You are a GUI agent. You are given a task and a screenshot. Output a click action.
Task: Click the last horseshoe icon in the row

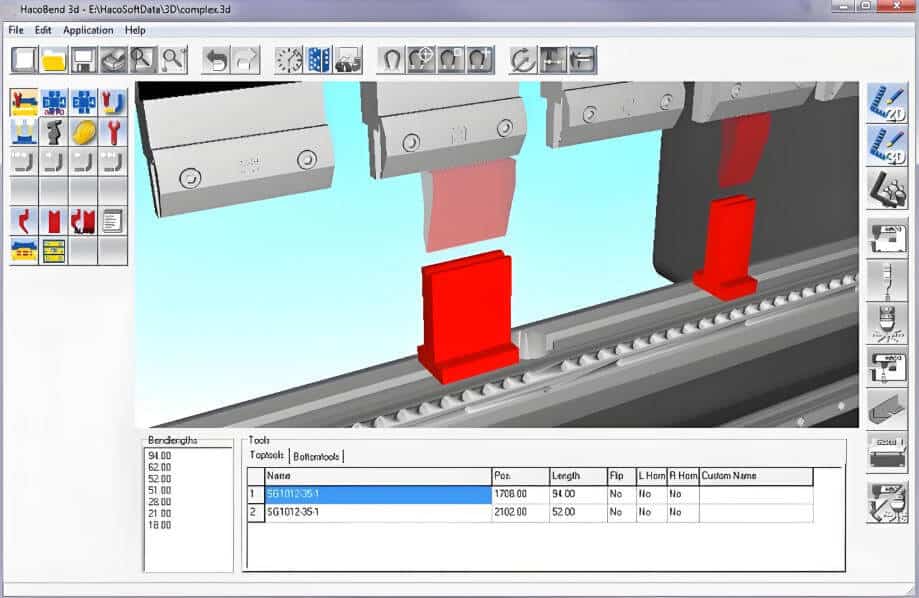point(481,60)
